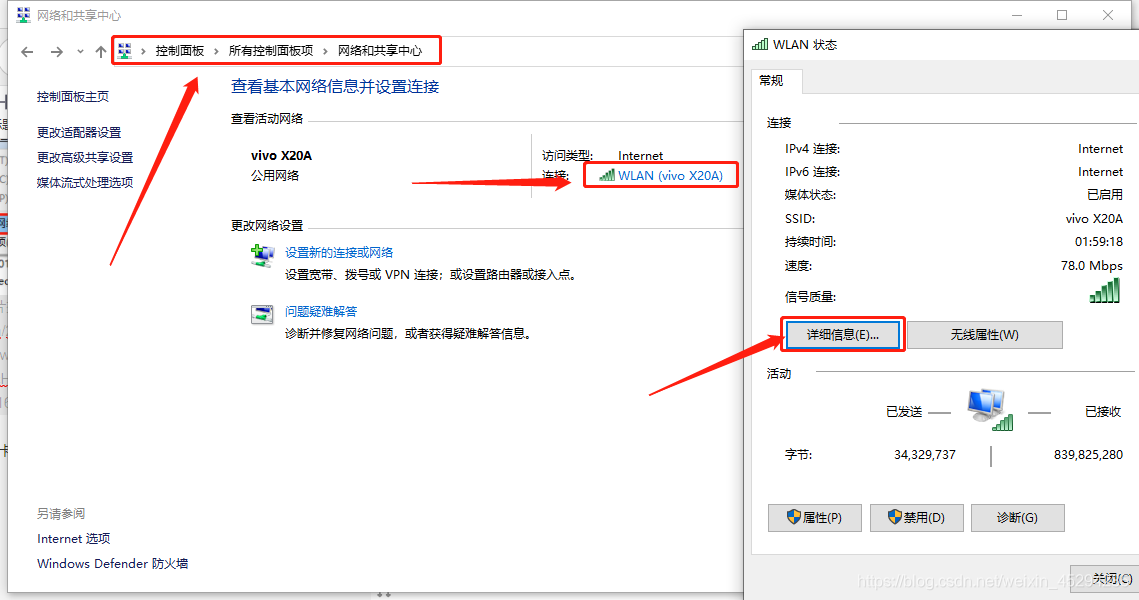Click sent bytes value 34,329,737
This screenshot has width=1139, height=600.
coord(925,455)
